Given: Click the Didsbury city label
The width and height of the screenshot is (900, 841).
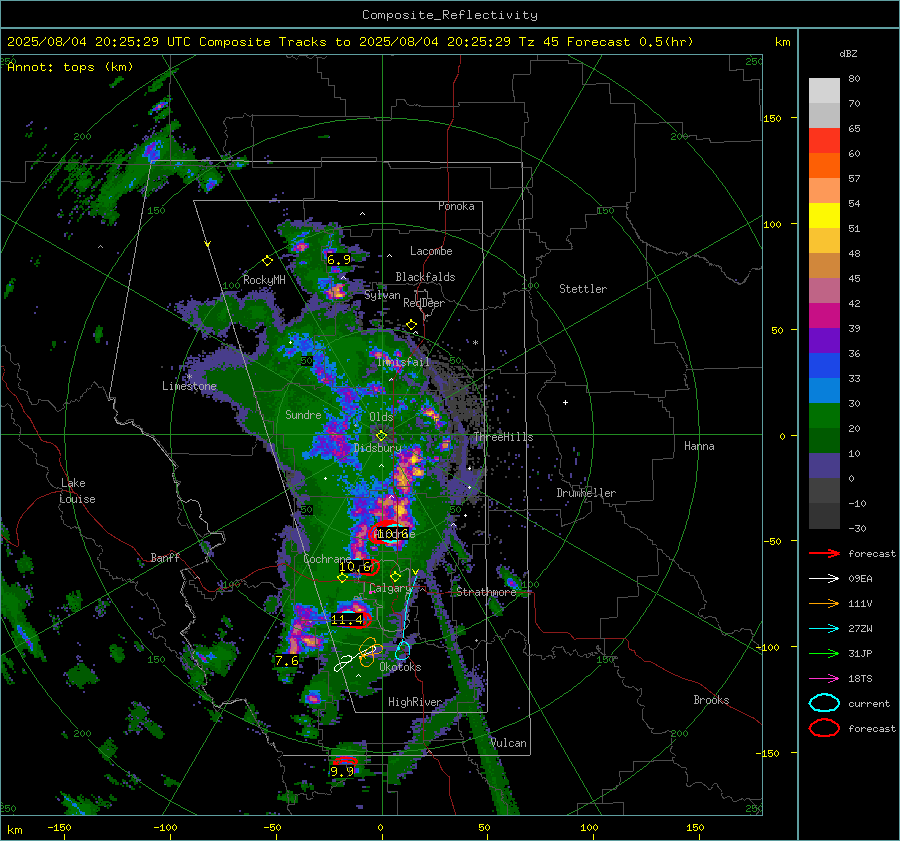Looking at the screenshot, I should 377,448.
